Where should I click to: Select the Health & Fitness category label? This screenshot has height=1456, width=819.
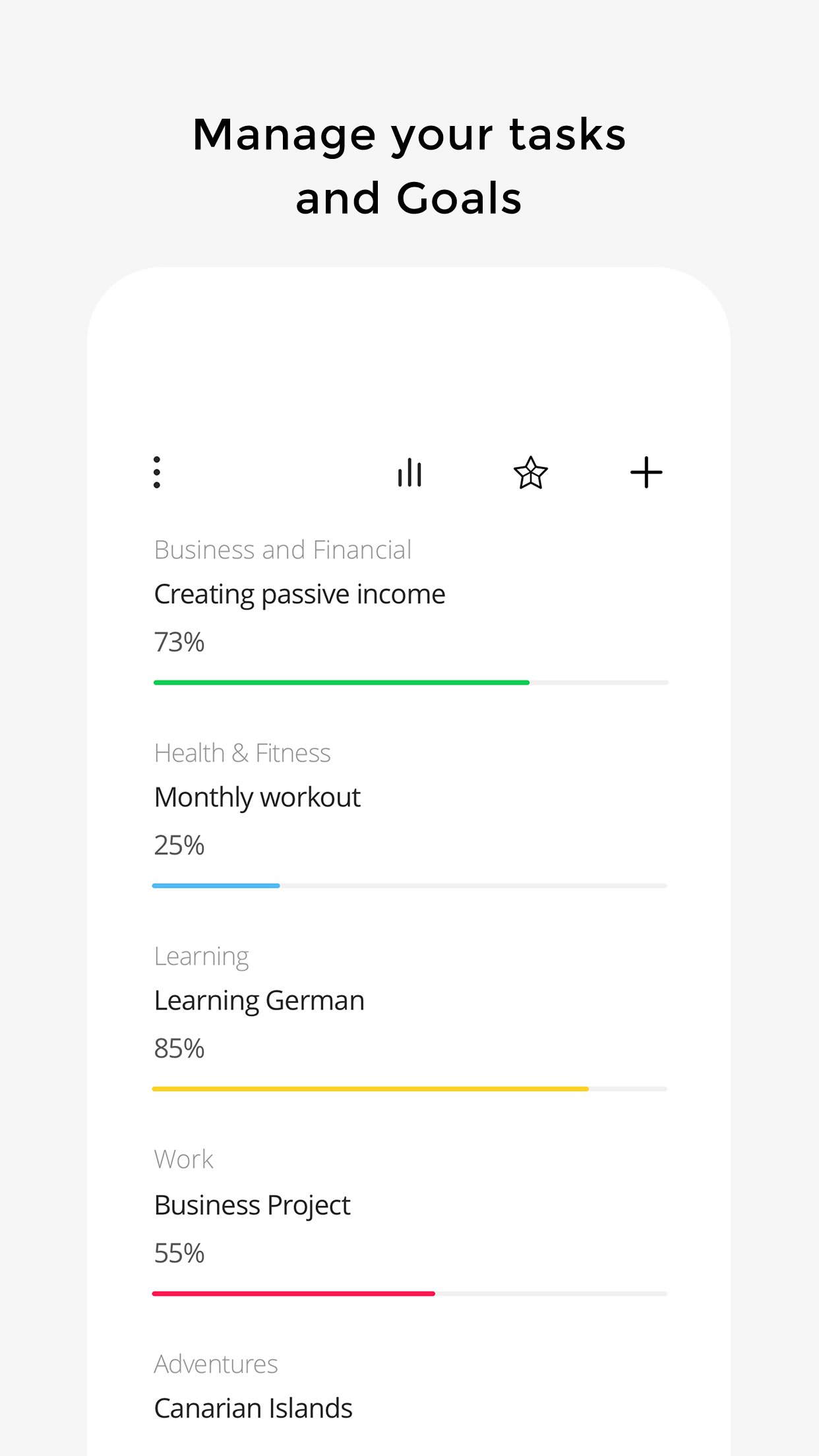click(x=242, y=753)
